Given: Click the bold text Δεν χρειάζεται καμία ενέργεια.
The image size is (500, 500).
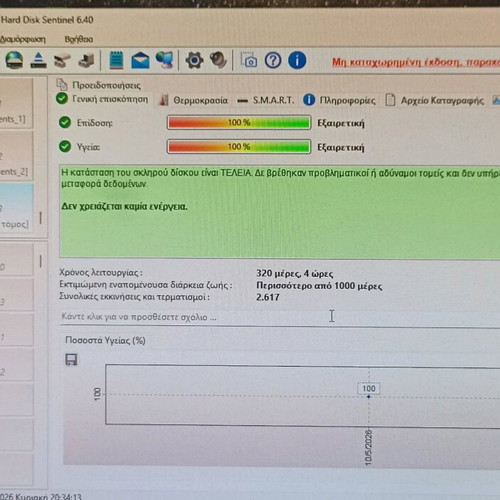Looking at the screenshot, I should [x=124, y=207].
